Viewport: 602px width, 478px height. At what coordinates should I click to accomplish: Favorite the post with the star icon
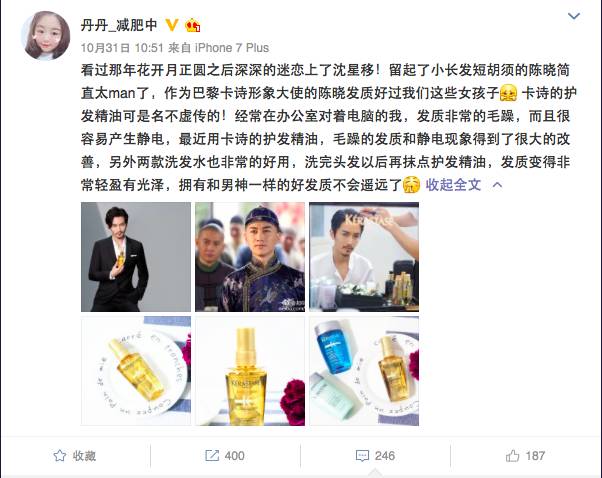[x=60, y=456]
